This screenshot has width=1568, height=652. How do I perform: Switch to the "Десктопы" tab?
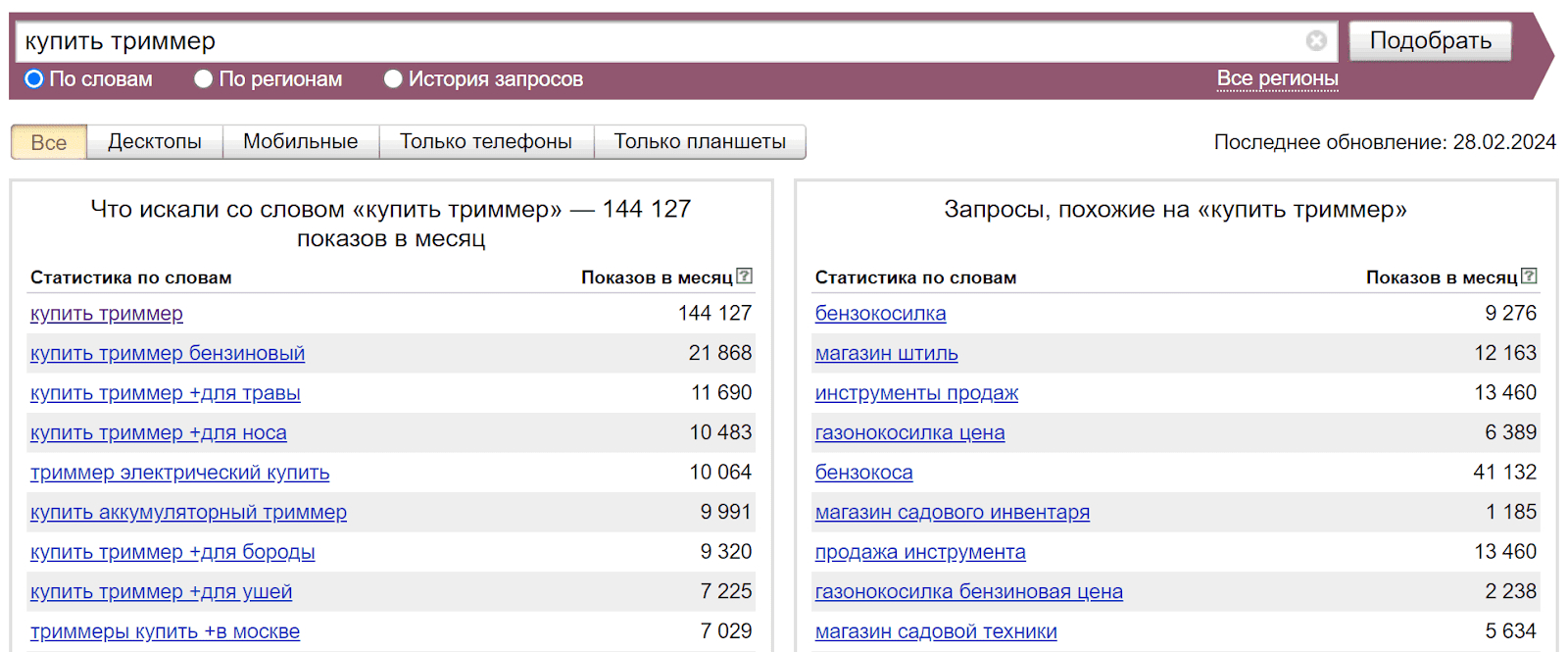[155, 142]
